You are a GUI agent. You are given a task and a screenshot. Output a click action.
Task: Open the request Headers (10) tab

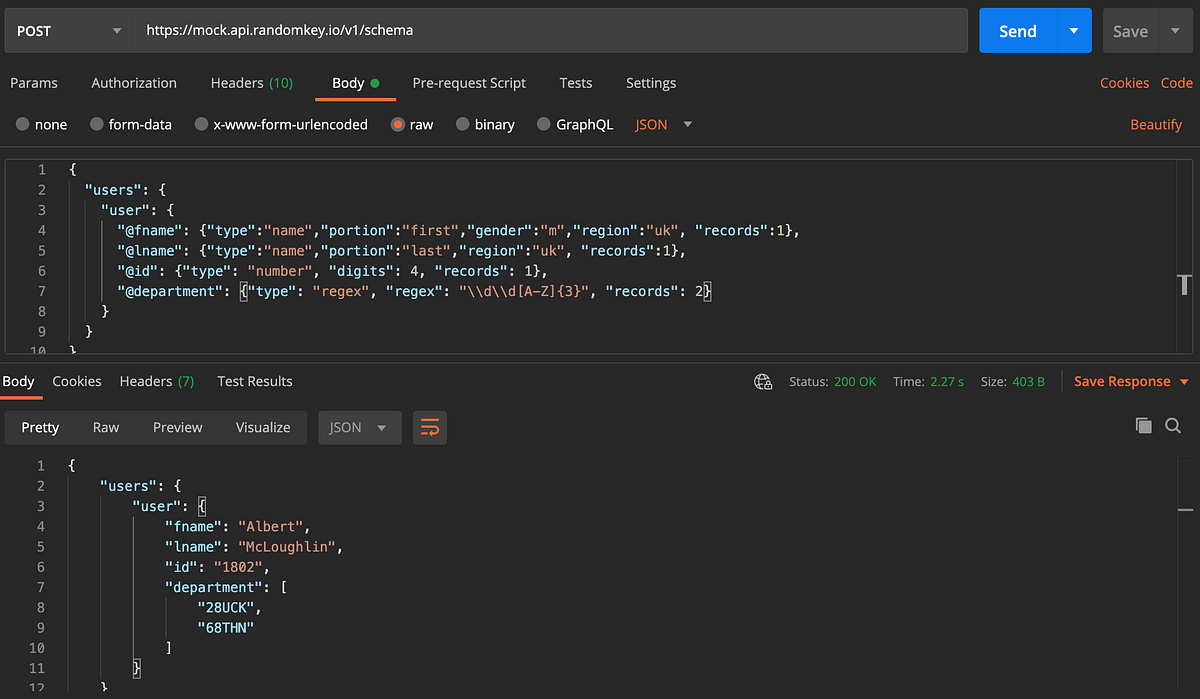pyautogui.click(x=252, y=83)
